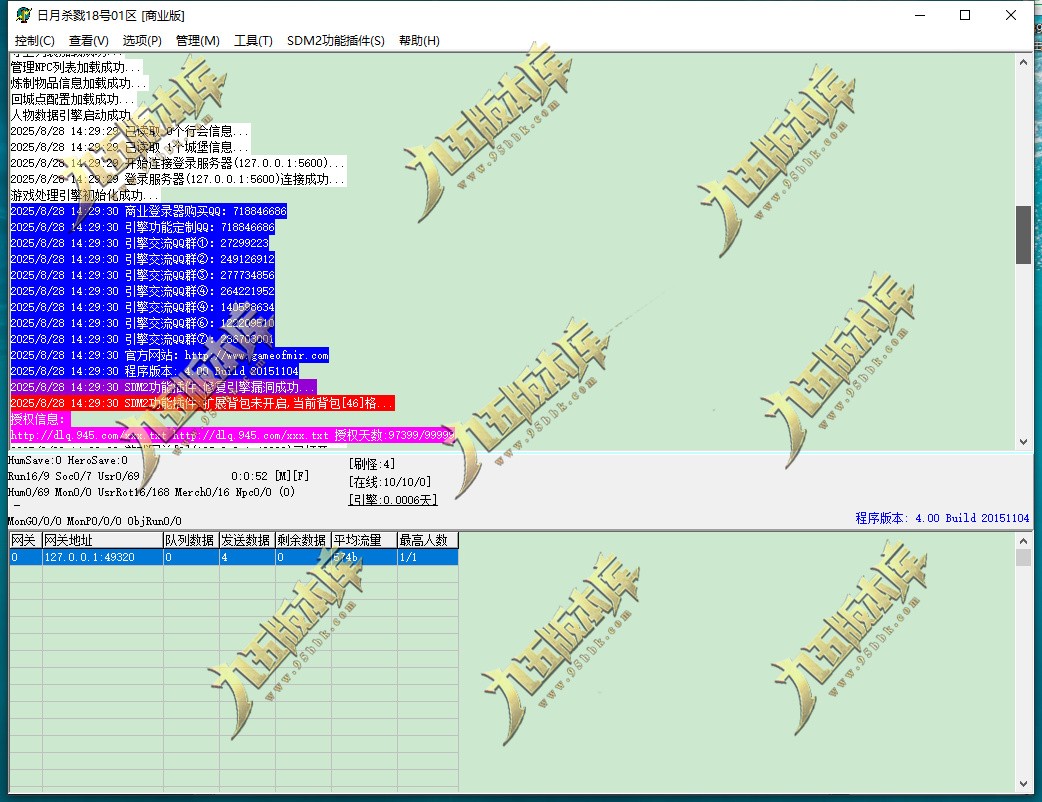Viewport: 1042px width, 802px height.
Task: Click the [引擎:0.0006天] underlined label
Action: point(393,500)
